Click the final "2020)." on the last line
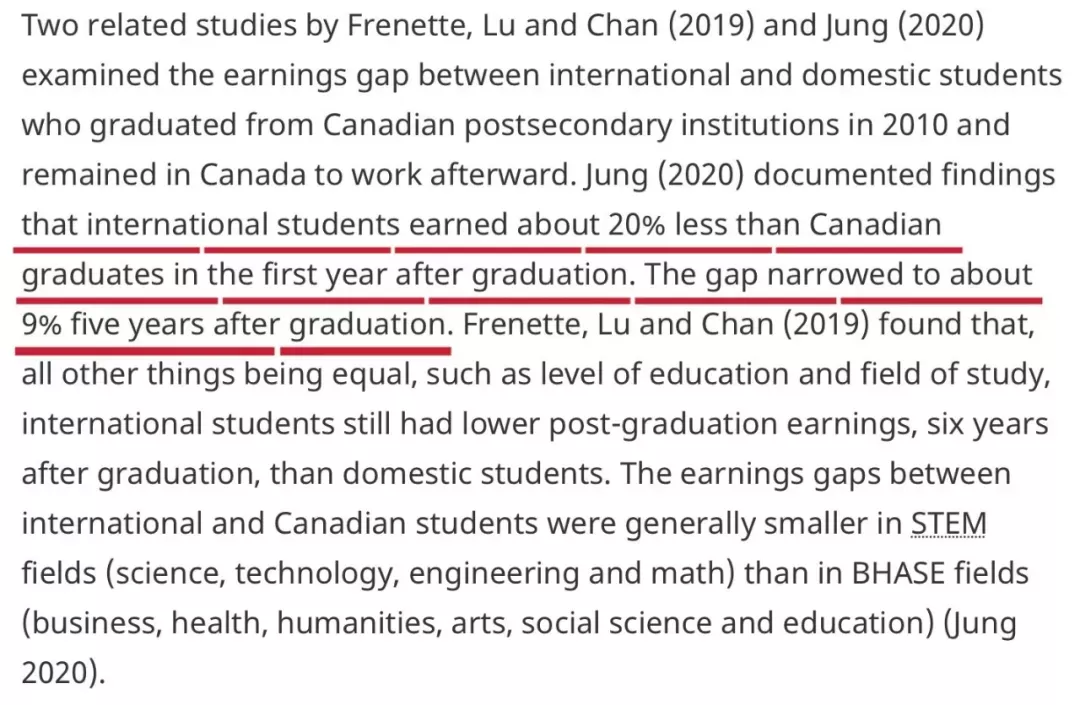The height and width of the screenshot is (705, 1080). click(63, 673)
